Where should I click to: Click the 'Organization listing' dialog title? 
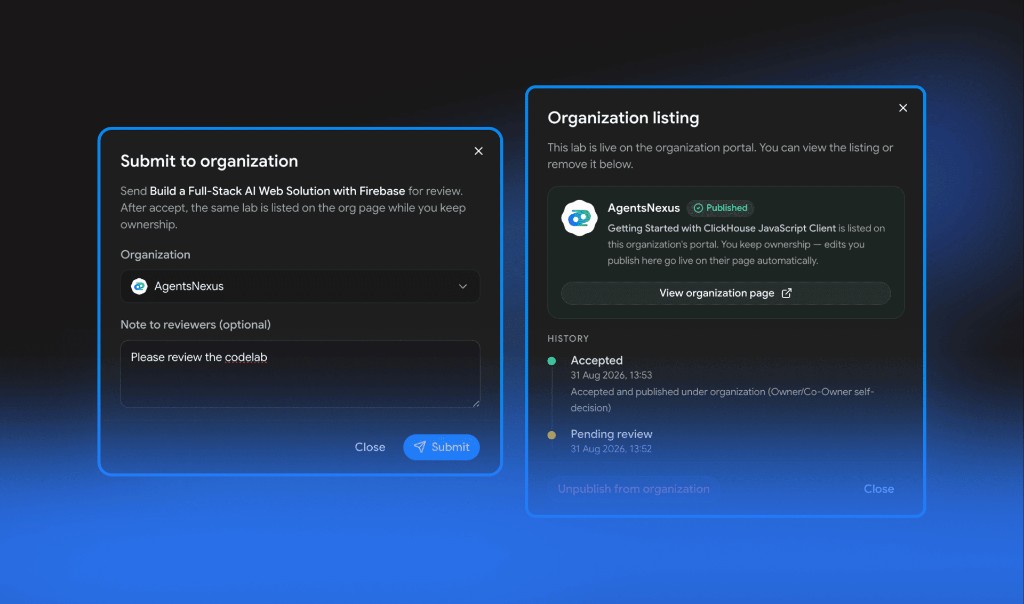click(623, 118)
